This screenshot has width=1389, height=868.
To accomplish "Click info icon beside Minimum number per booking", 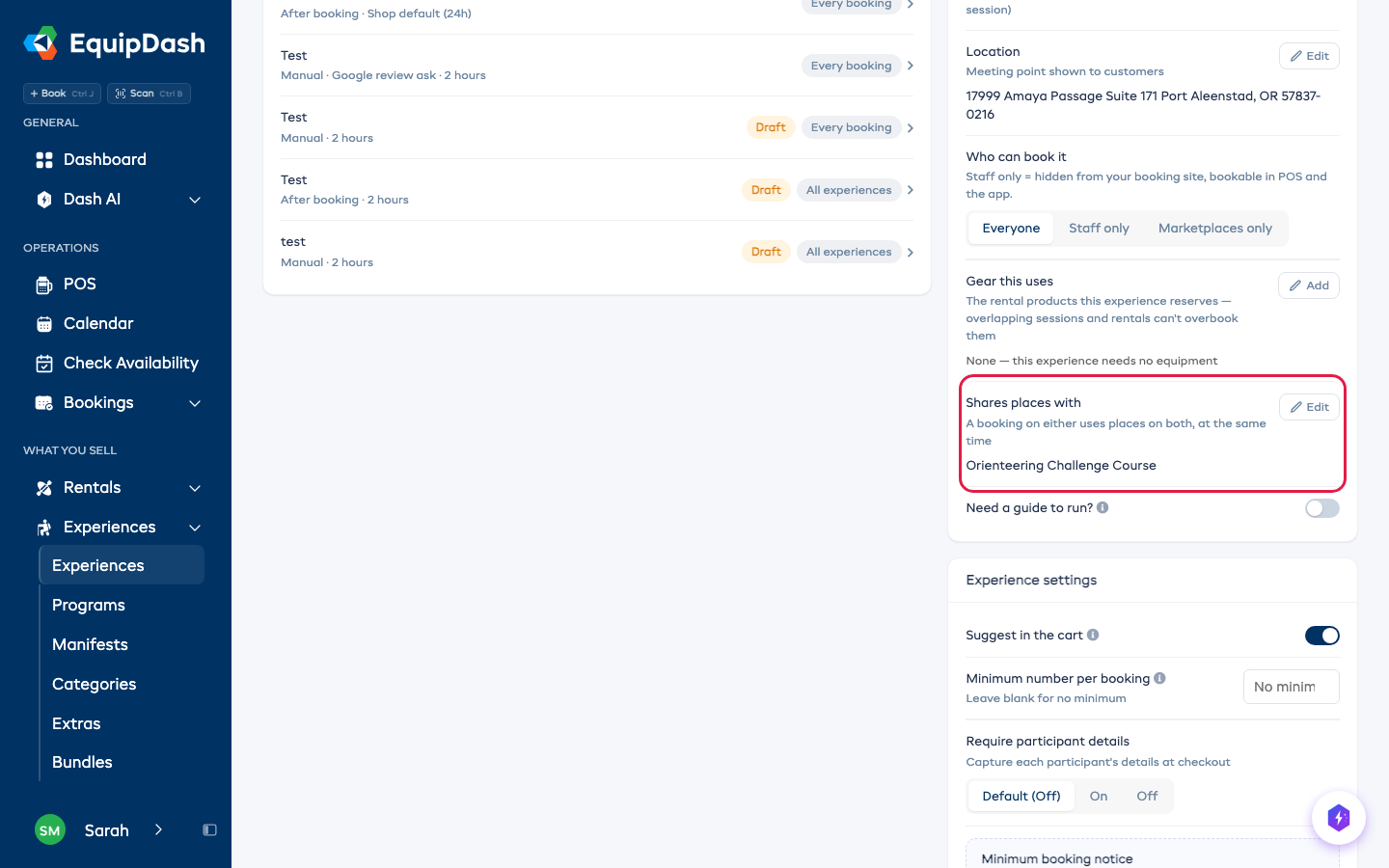I will coord(1159,678).
